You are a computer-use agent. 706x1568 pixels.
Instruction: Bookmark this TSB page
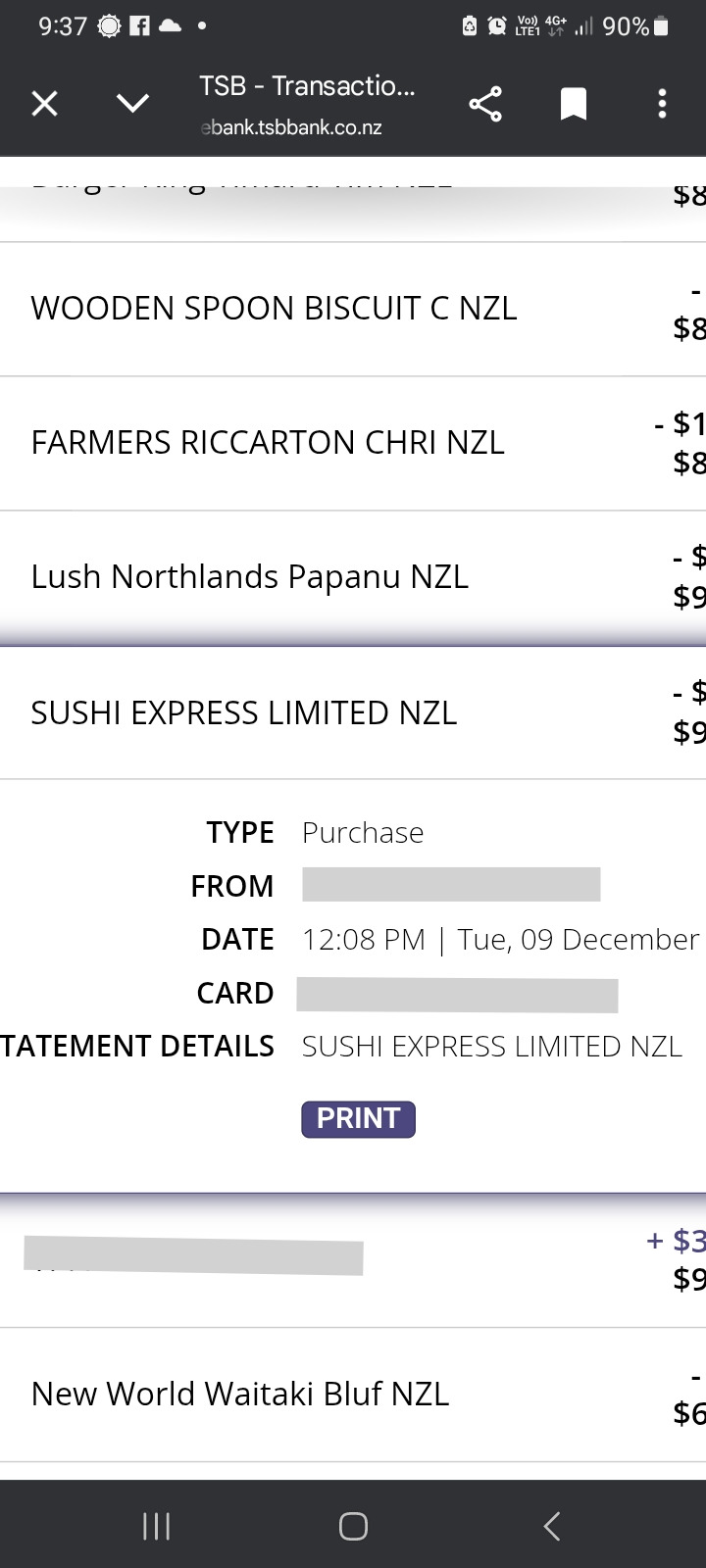(x=574, y=104)
